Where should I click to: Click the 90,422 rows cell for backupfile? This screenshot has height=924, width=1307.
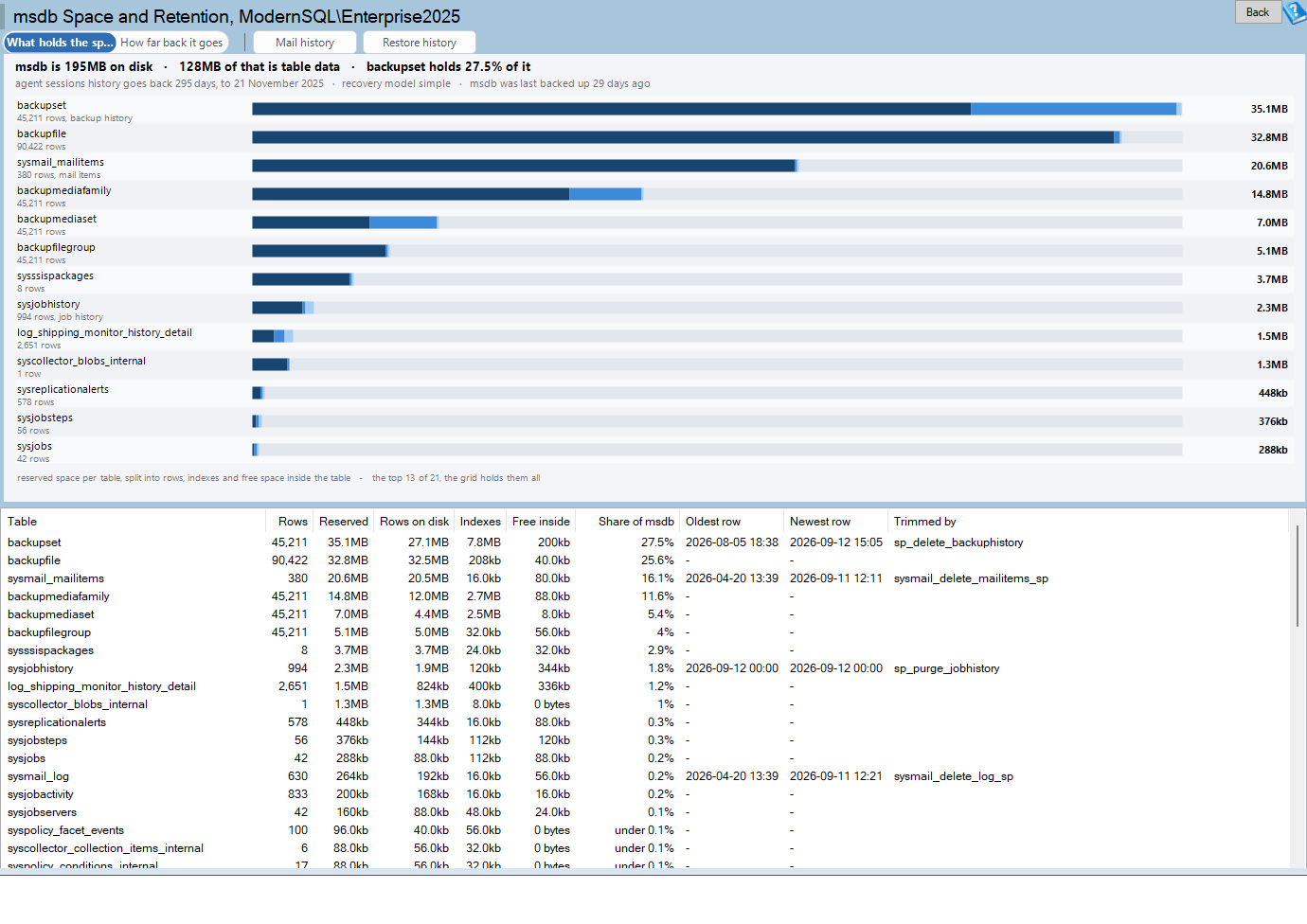coord(290,560)
